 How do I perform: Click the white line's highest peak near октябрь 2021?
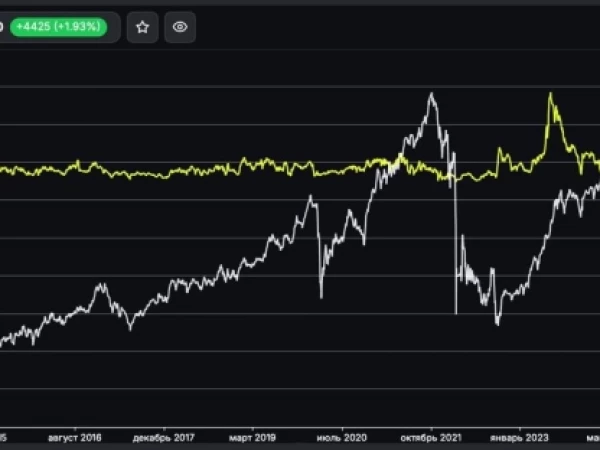(x=432, y=93)
